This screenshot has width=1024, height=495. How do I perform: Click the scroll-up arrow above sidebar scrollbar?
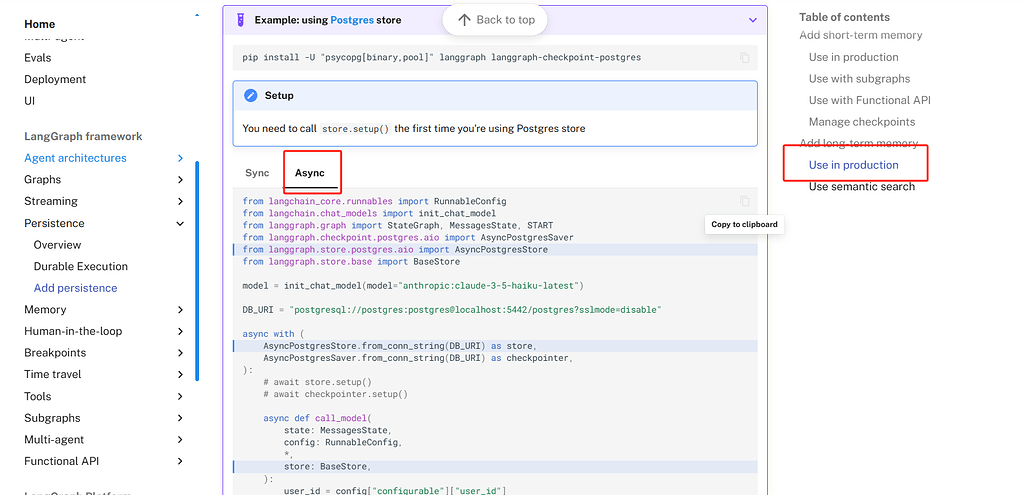(197, 15)
